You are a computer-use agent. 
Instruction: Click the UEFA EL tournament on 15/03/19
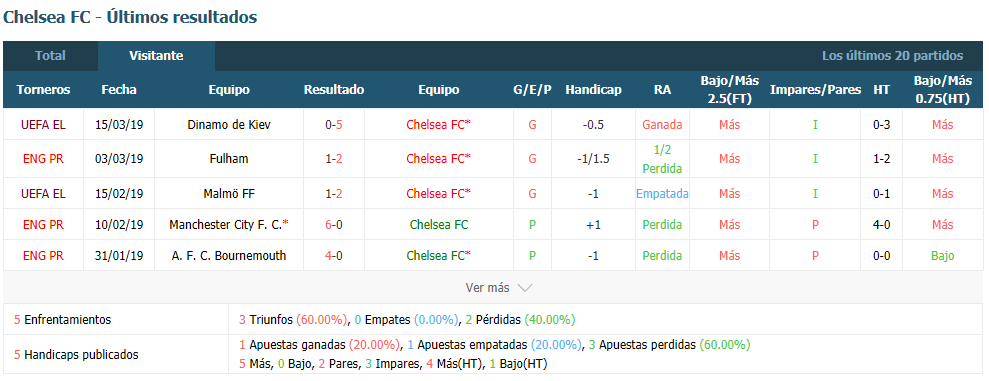point(44,125)
